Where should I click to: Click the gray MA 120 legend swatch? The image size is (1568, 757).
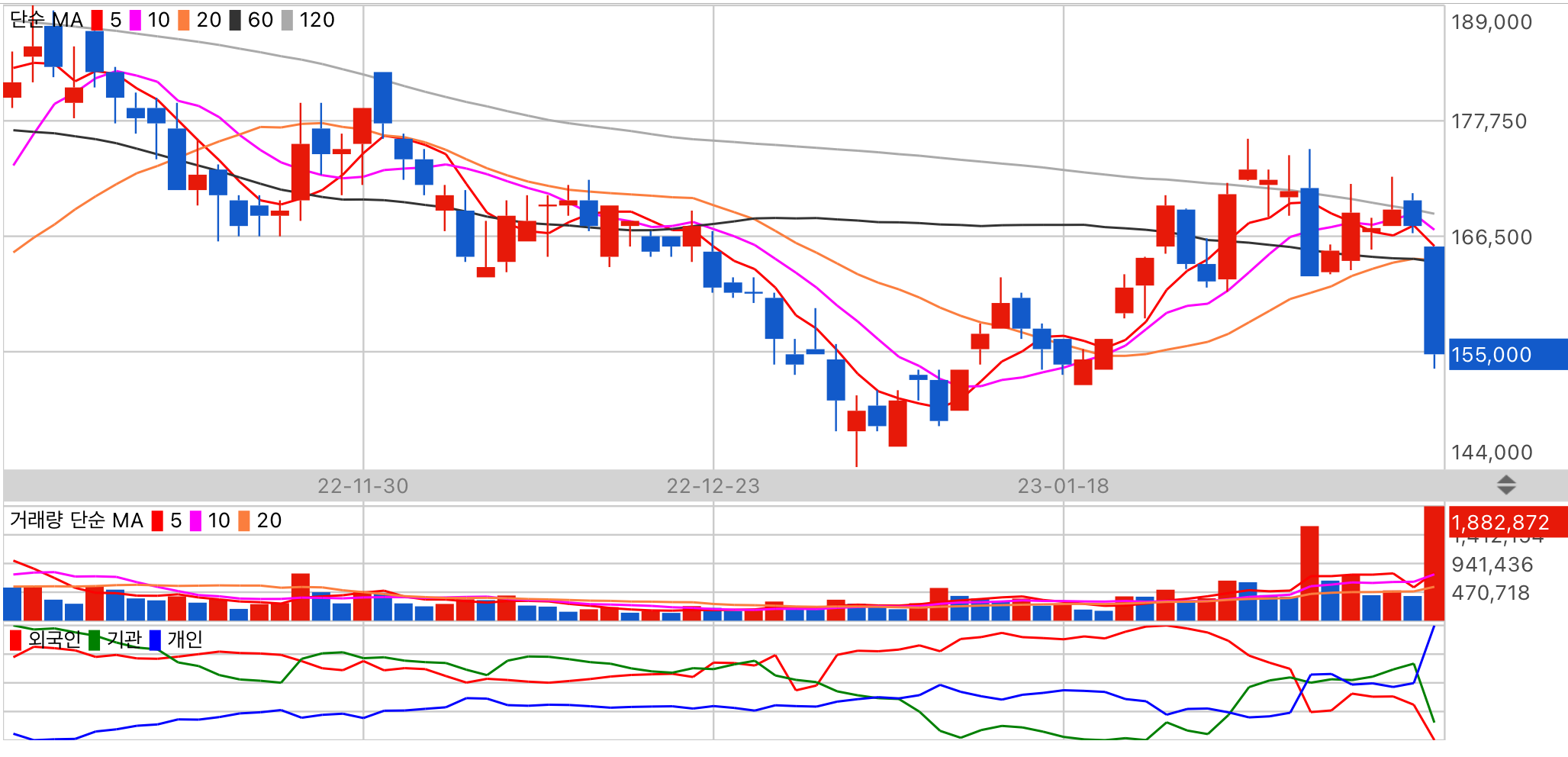[287, 21]
